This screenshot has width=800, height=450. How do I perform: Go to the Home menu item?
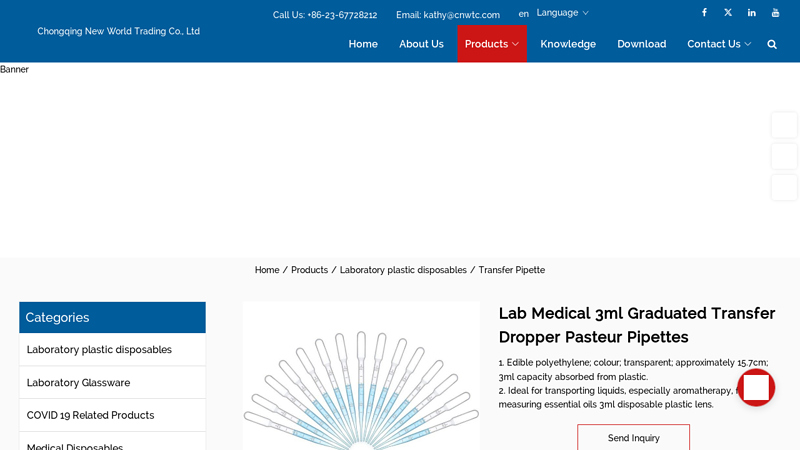coord(363,44)
